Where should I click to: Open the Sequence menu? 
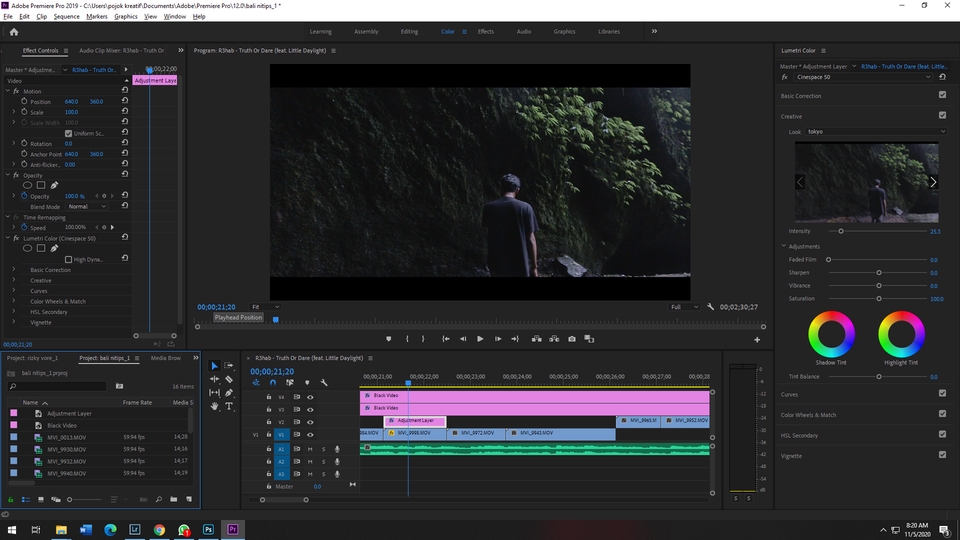(x=67, y=17)
